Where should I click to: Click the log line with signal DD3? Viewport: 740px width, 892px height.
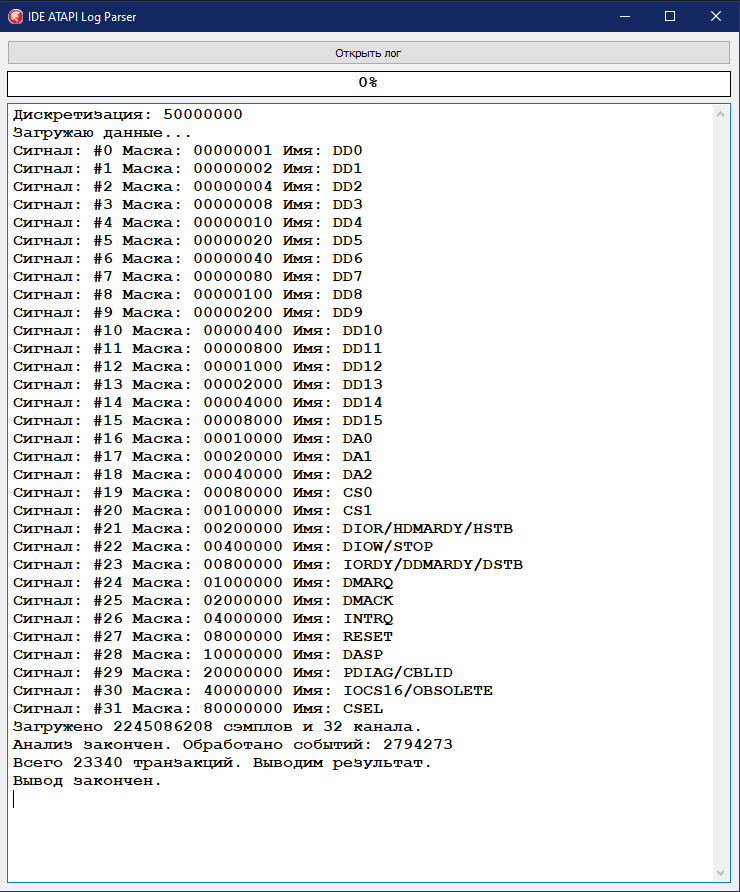coord(188,204)
